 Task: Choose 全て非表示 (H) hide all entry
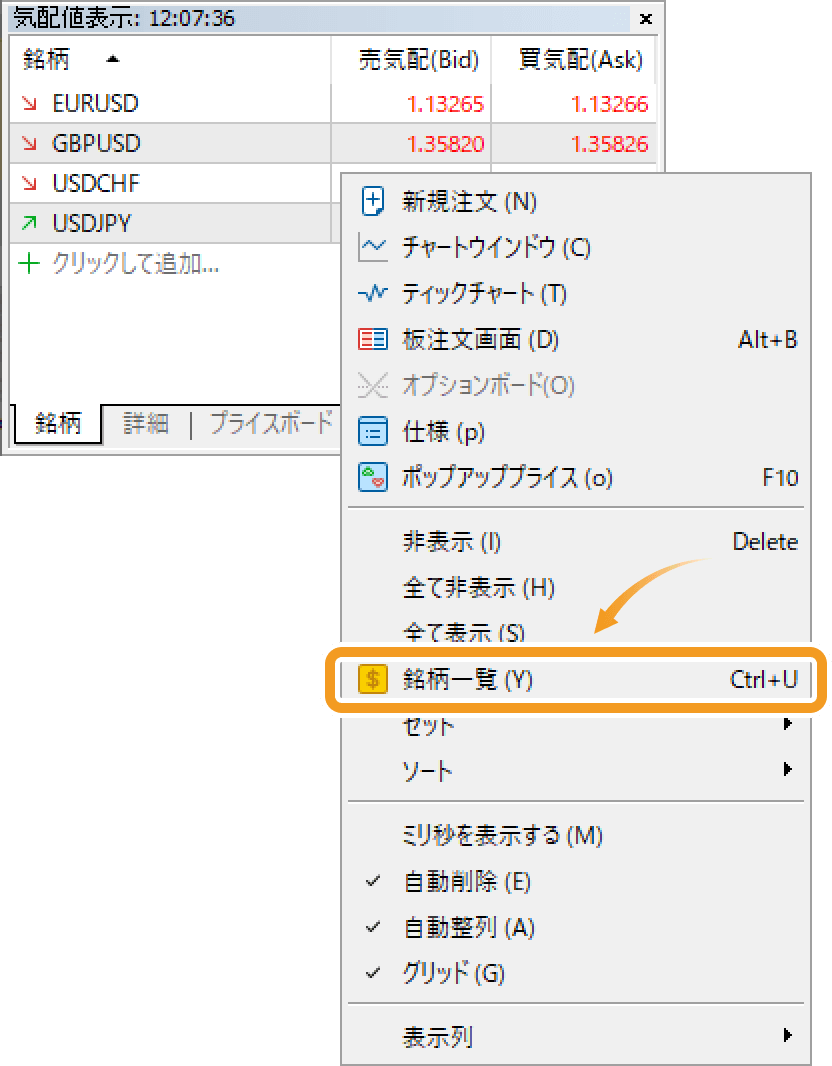(x=576, y=587)
